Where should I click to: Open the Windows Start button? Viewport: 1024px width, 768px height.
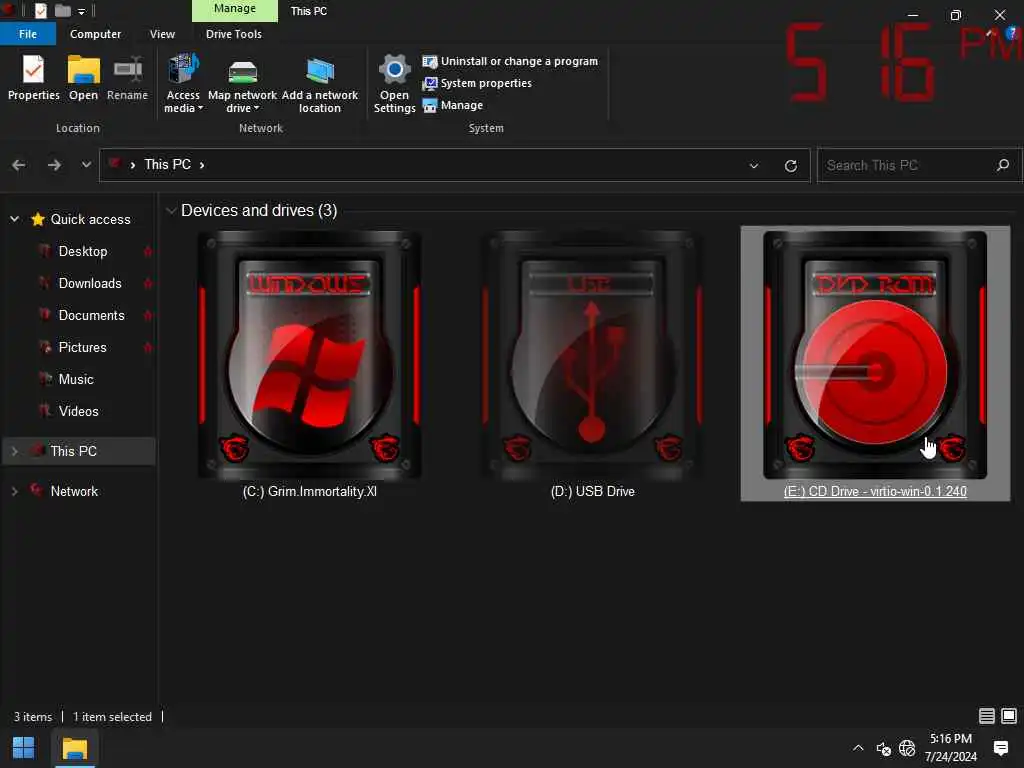[x=24, y=748]
